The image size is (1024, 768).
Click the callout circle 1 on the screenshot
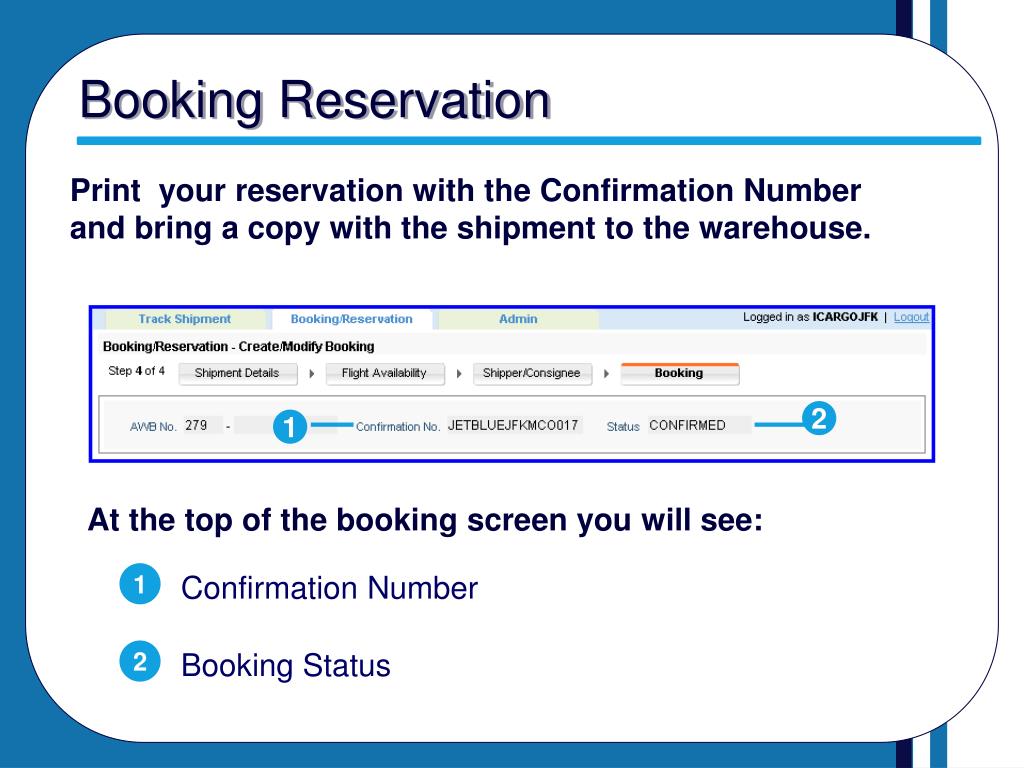289,426
